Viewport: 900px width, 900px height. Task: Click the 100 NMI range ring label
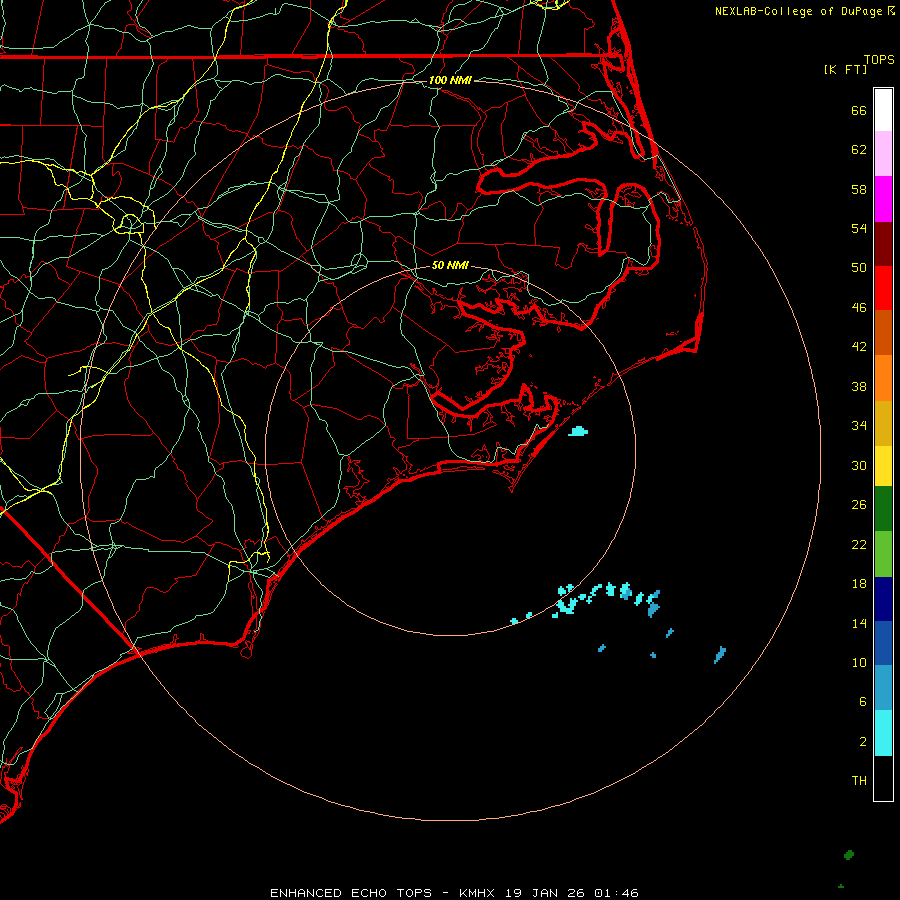click(451, 80)
